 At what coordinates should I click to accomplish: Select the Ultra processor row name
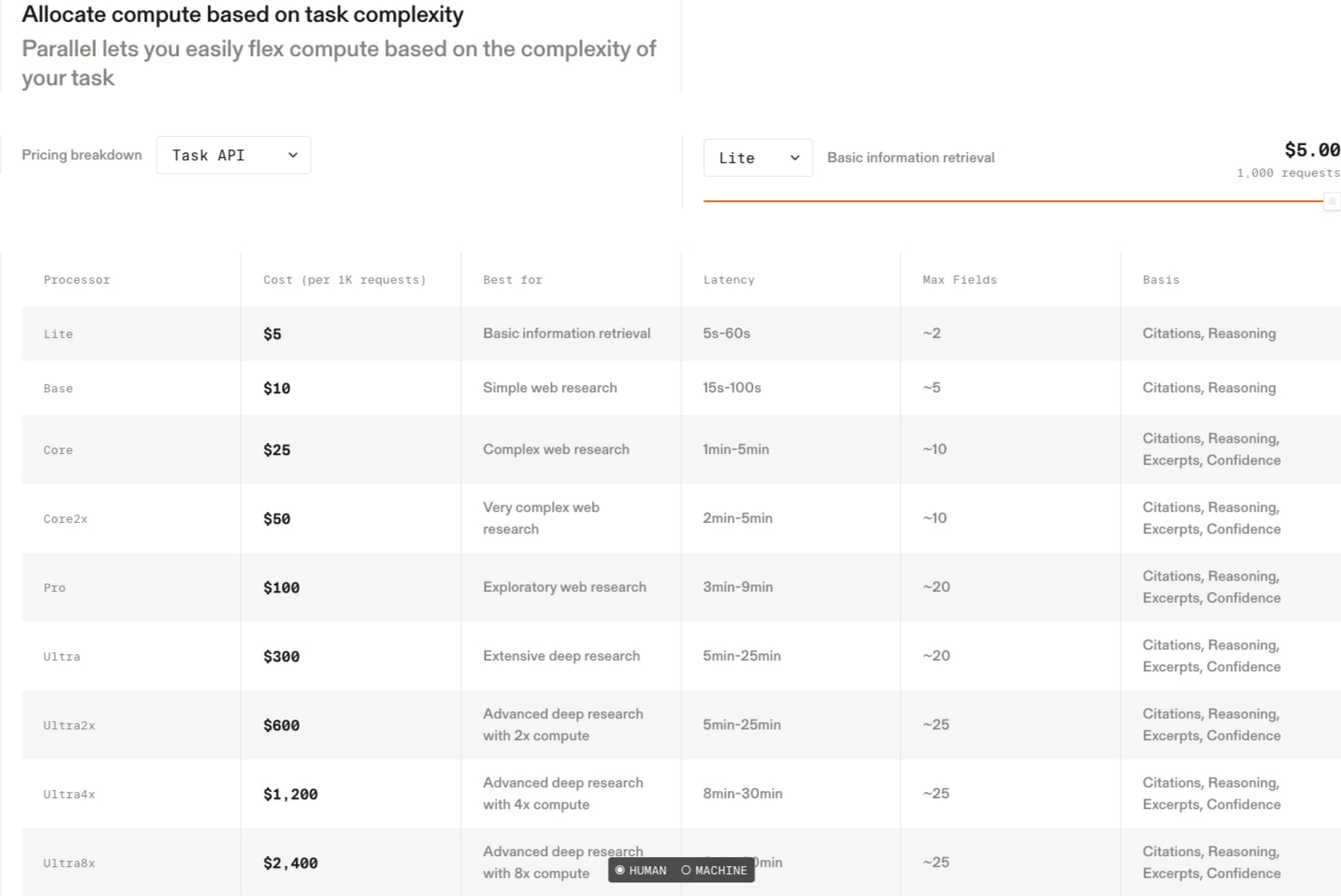tap(62, 657)
